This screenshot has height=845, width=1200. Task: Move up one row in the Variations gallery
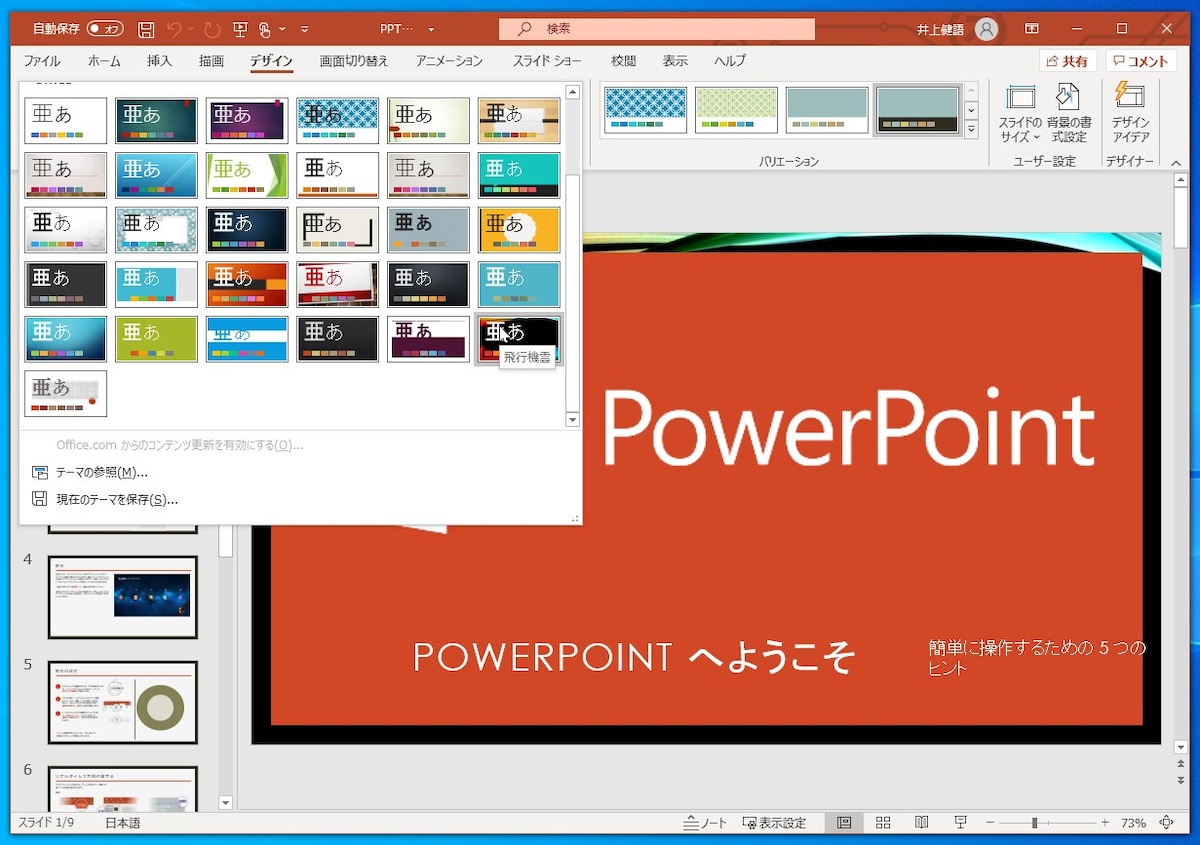click(x=970, y=91)
